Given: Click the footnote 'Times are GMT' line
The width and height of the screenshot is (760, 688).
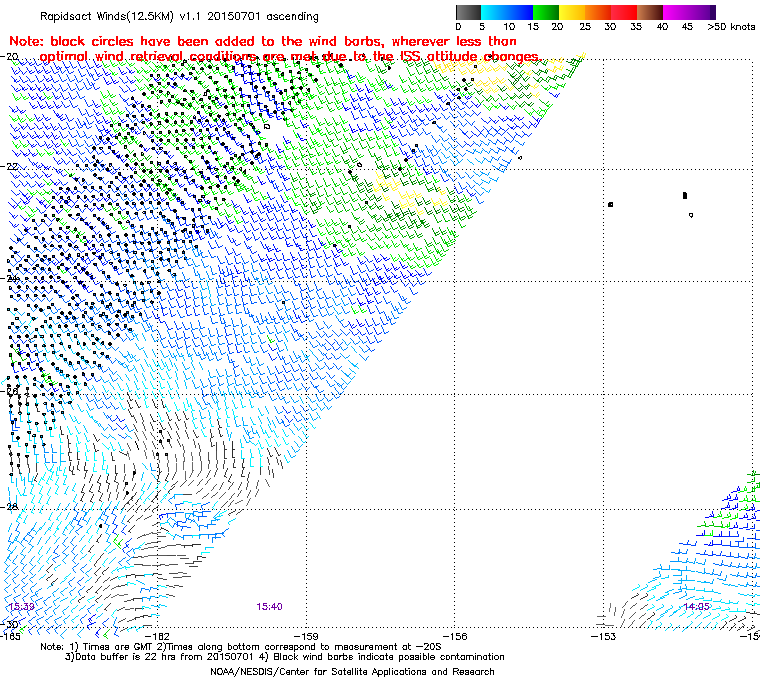Looking at the screenshot, I should (240, 647).
